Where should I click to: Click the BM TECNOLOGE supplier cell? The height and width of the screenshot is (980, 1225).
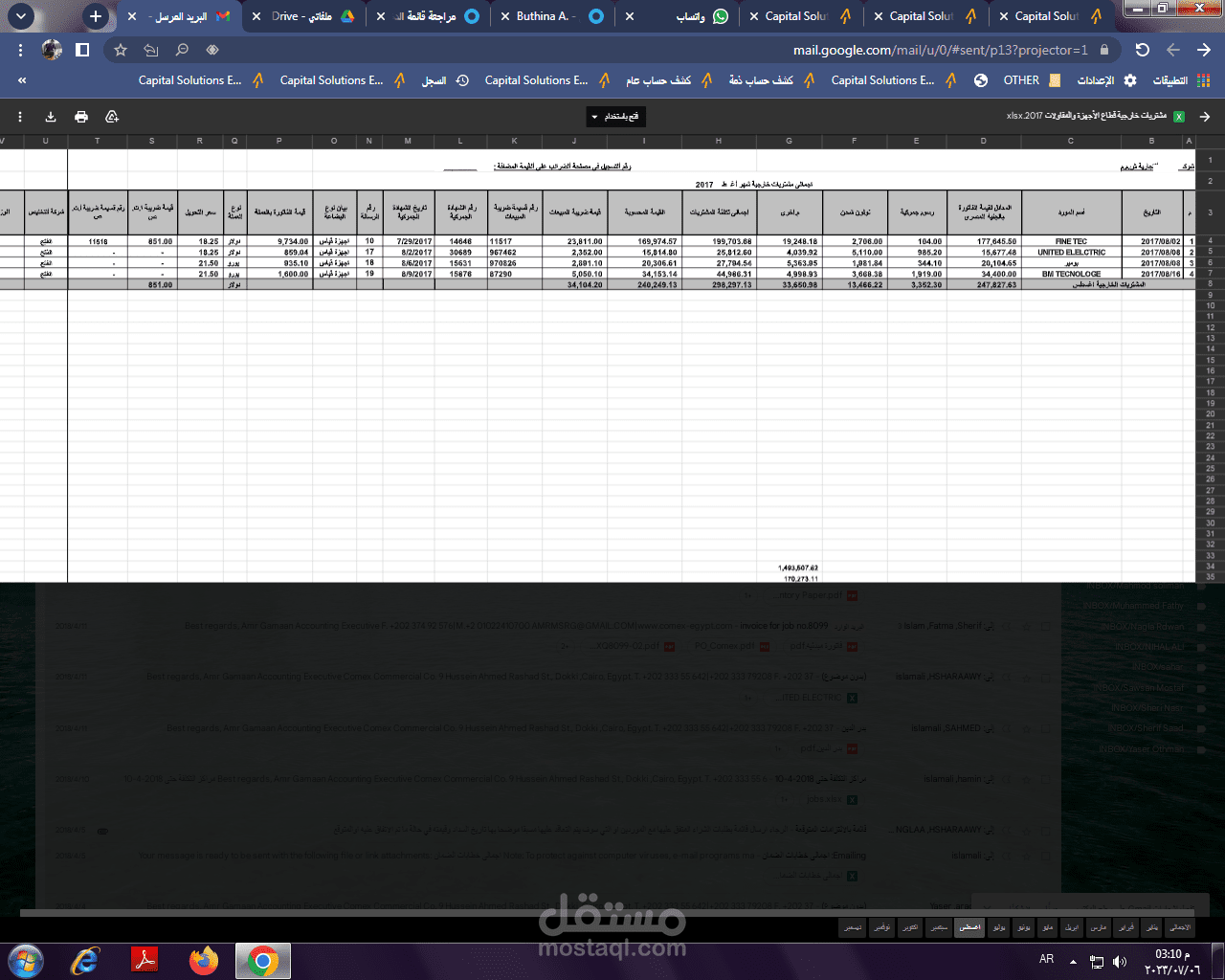1071,274
